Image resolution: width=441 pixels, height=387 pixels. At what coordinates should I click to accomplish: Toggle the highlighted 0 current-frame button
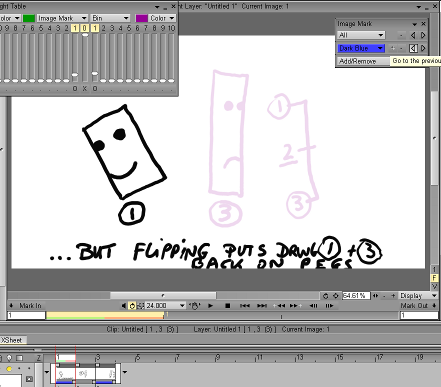tap(85, 28)
